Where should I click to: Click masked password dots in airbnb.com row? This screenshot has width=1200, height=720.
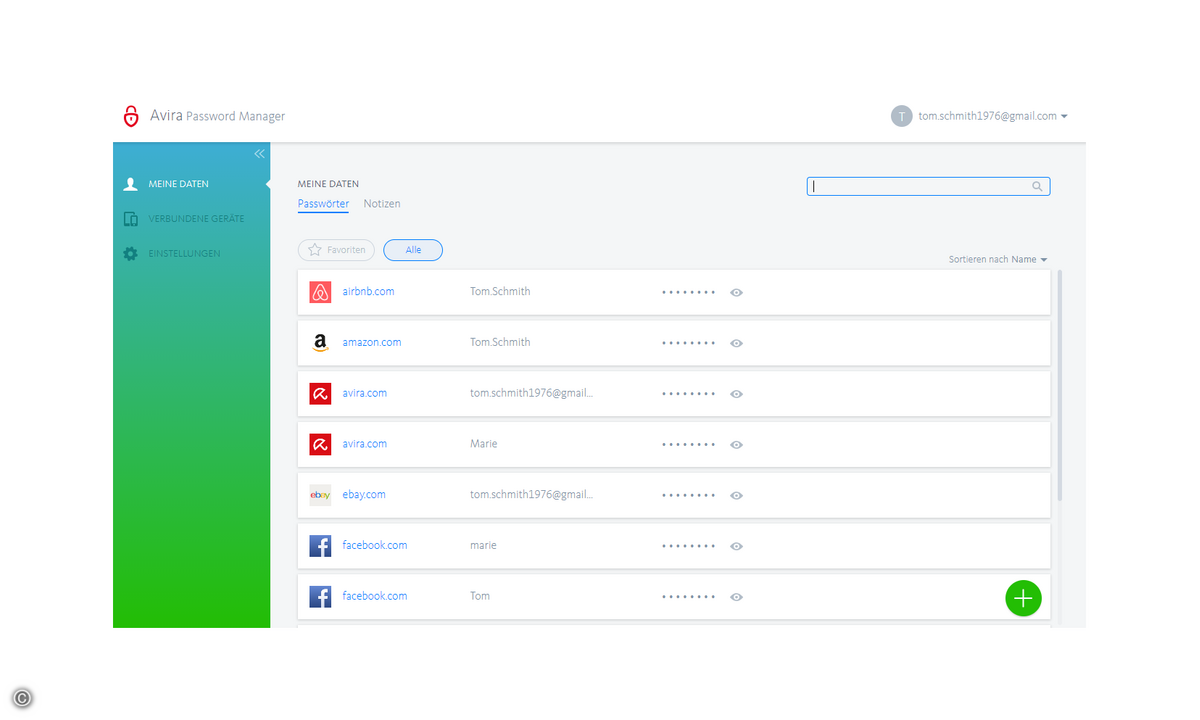tap(688, 292)
